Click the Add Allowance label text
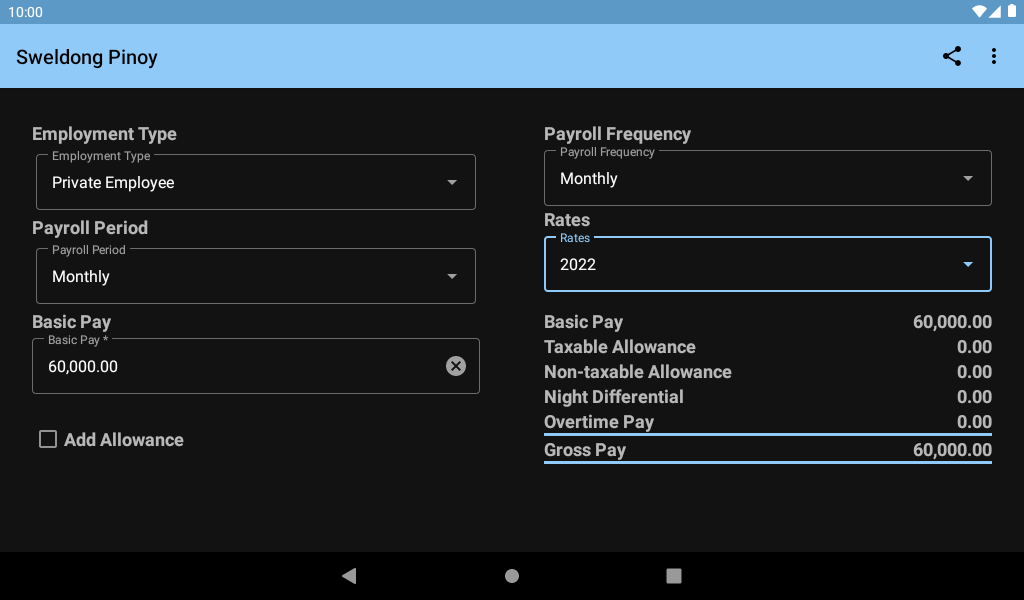 click(x=123, y=439)
